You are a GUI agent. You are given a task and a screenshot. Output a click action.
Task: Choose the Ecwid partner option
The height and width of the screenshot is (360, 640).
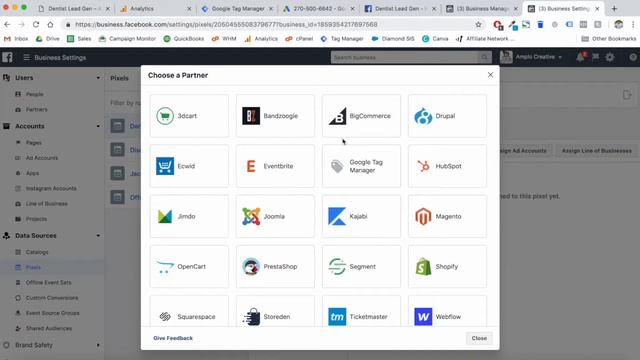tap(189, 166)
